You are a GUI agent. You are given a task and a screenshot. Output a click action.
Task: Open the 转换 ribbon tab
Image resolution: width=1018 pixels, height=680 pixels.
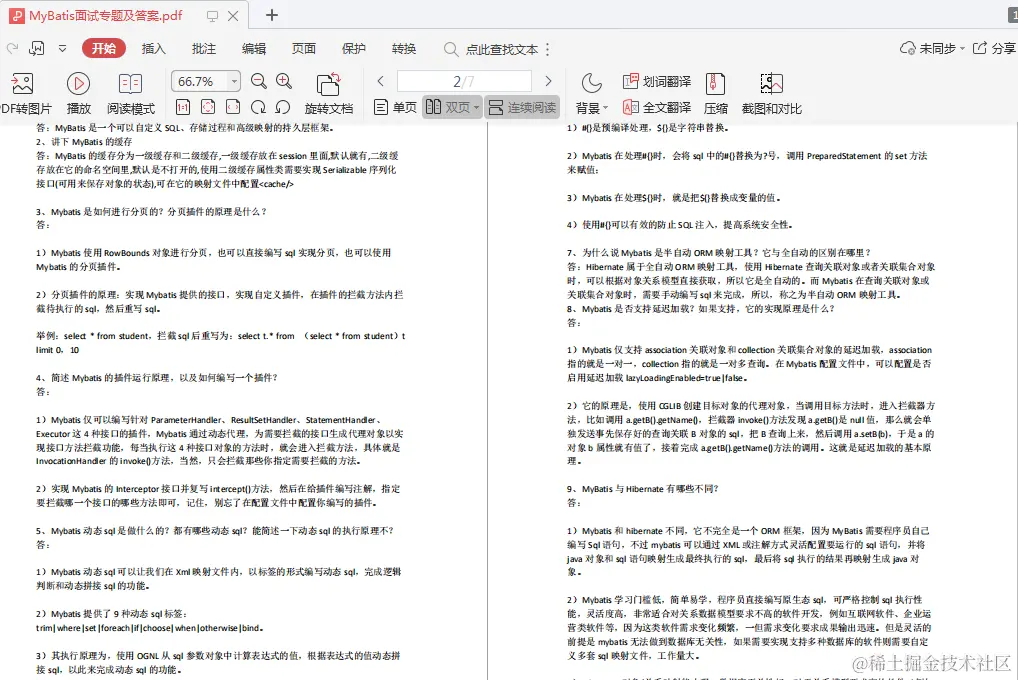tap(404, 49)
